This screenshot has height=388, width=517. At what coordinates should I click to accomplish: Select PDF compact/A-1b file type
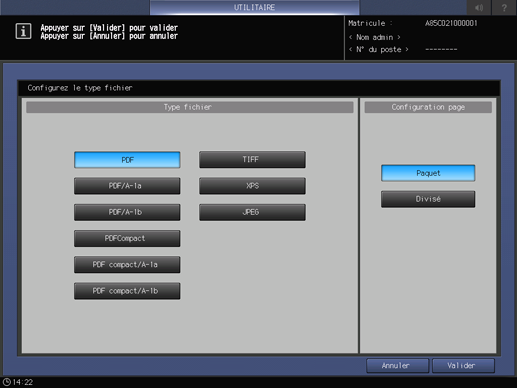[127, 291]
